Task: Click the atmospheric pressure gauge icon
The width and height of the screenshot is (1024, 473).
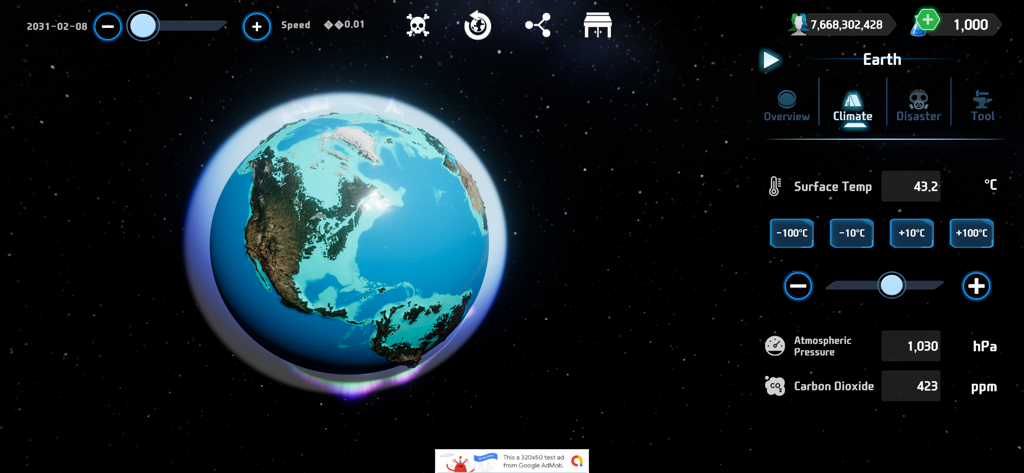Action: tap(775, 346)
